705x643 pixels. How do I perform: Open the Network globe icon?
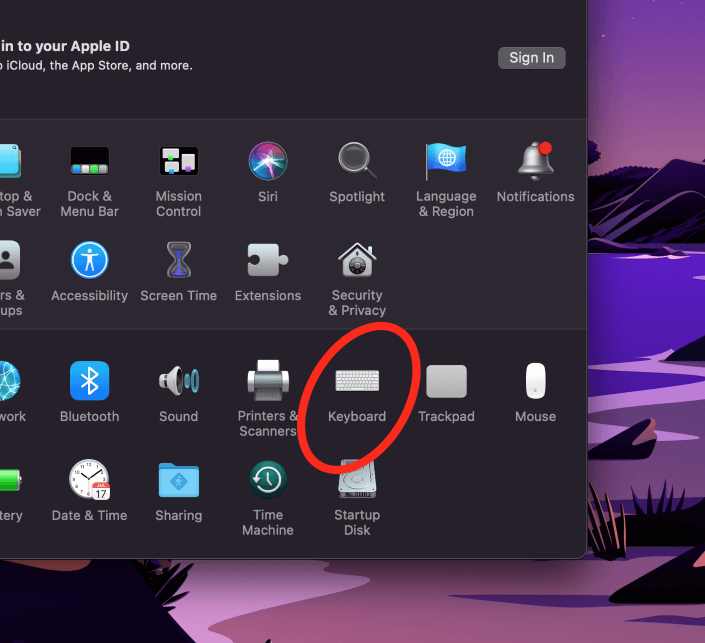coord(10,381)
